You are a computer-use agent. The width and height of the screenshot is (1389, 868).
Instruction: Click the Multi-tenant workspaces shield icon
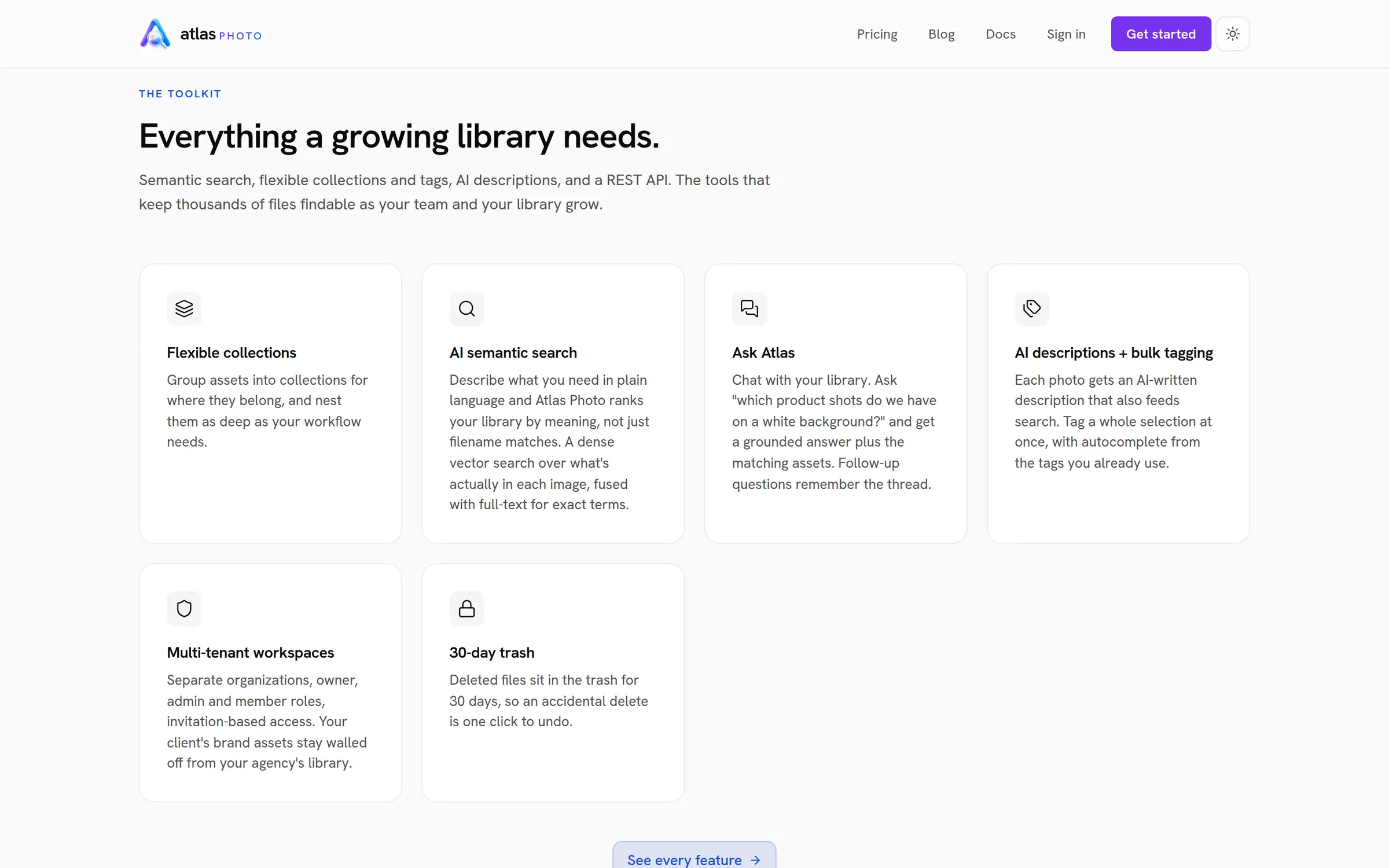point(184,608)
